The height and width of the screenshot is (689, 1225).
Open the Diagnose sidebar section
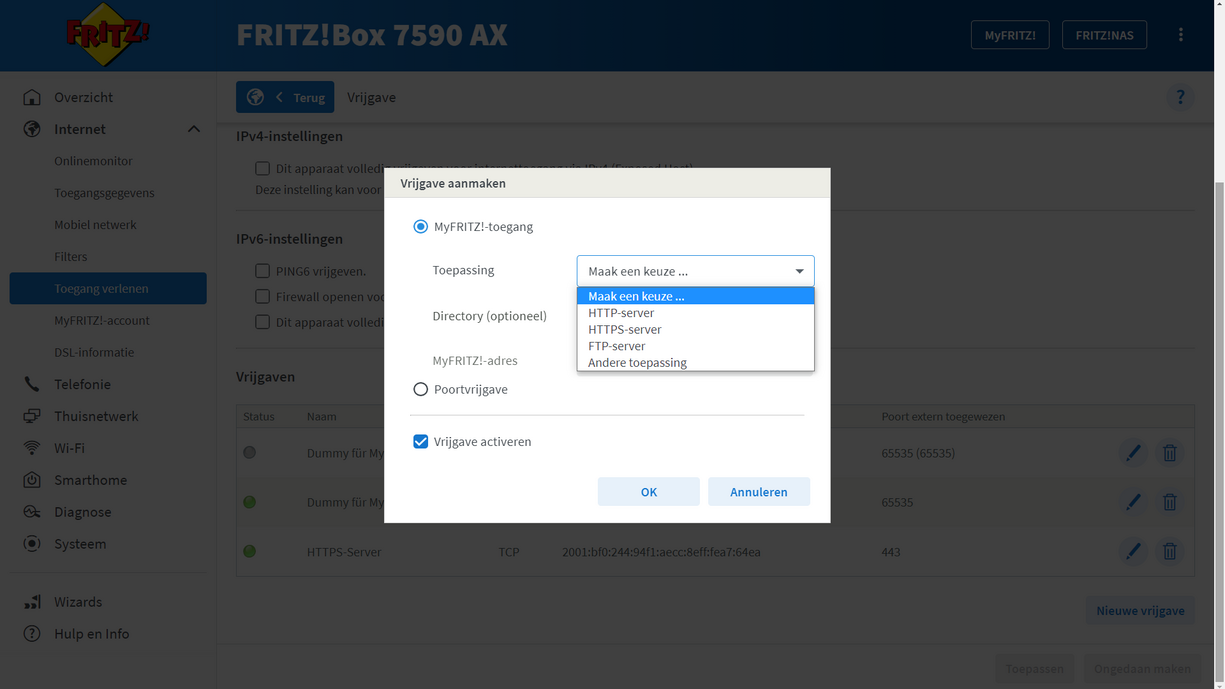coord(82,512)
